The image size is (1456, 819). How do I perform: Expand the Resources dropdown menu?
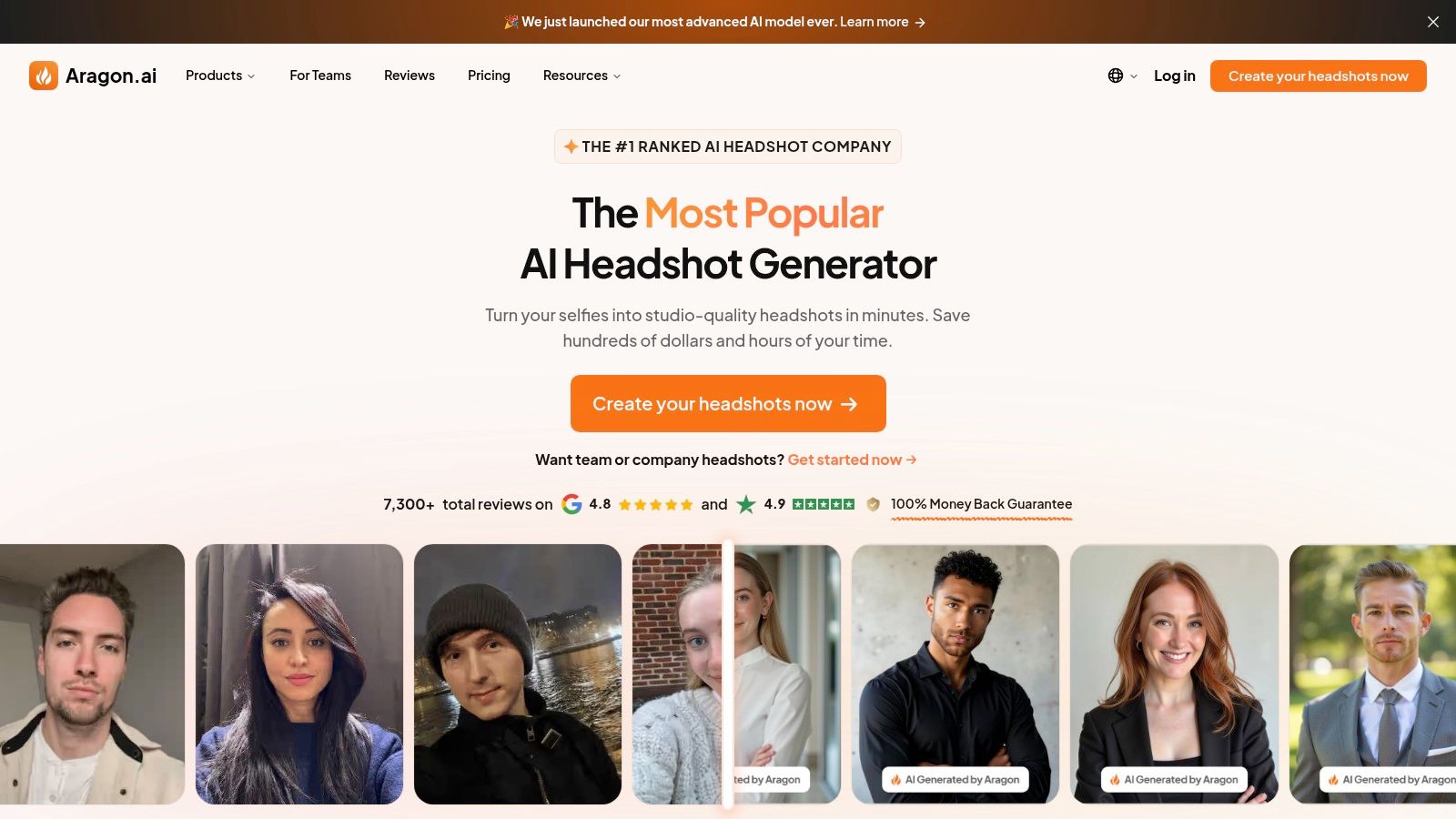click(582, 76)
